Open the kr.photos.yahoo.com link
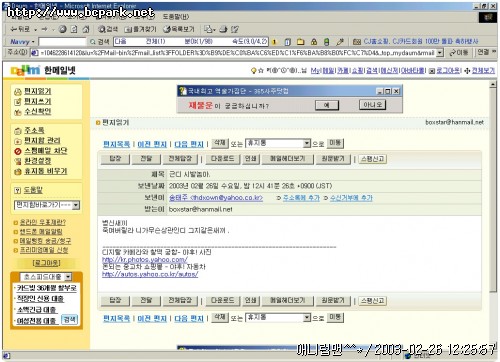The image size is (500, 362). coord(145,259)
